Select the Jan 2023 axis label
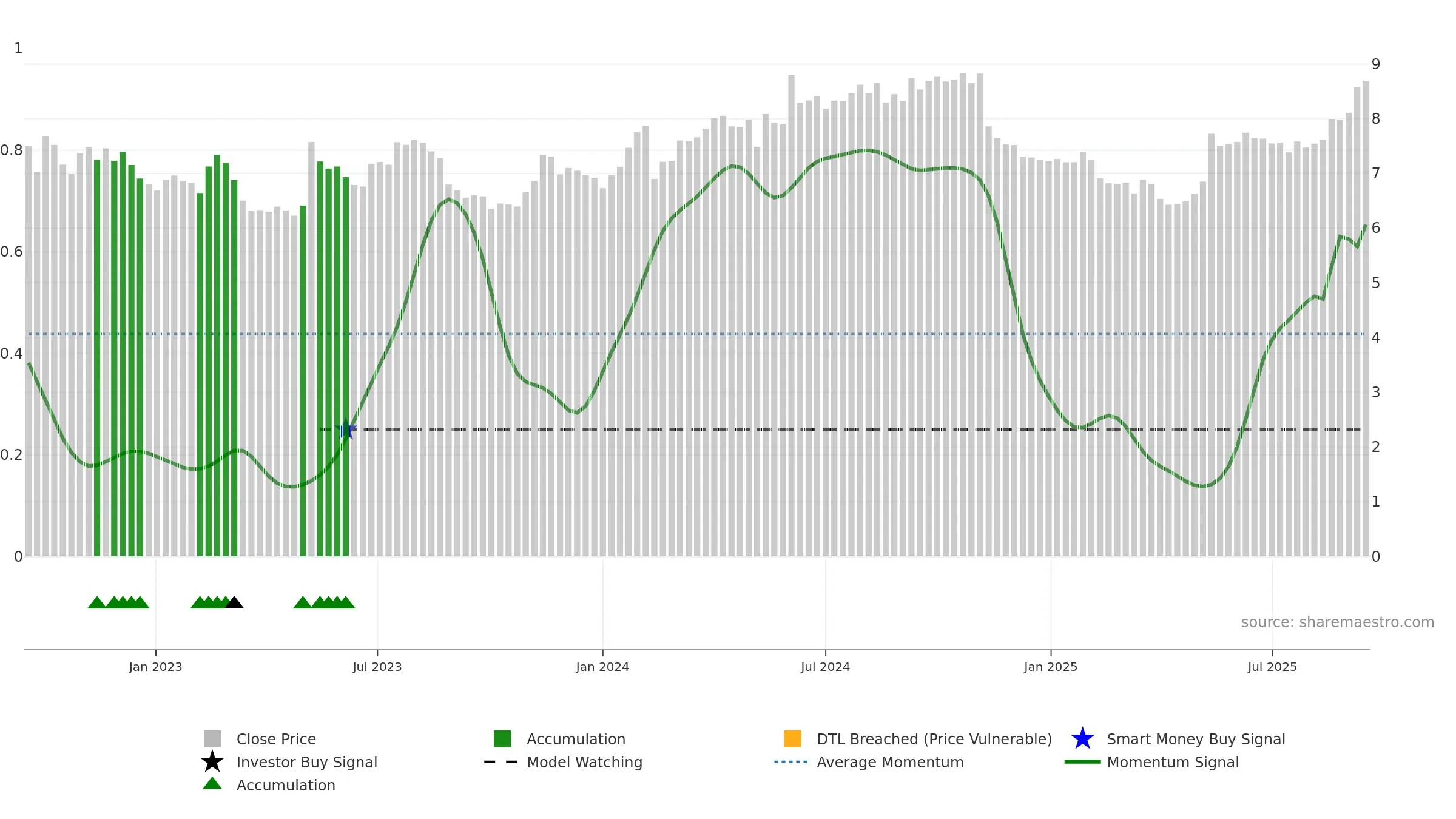Image resolution: width=1456 pixels, height=819 pixels. [x=155, y=667]
